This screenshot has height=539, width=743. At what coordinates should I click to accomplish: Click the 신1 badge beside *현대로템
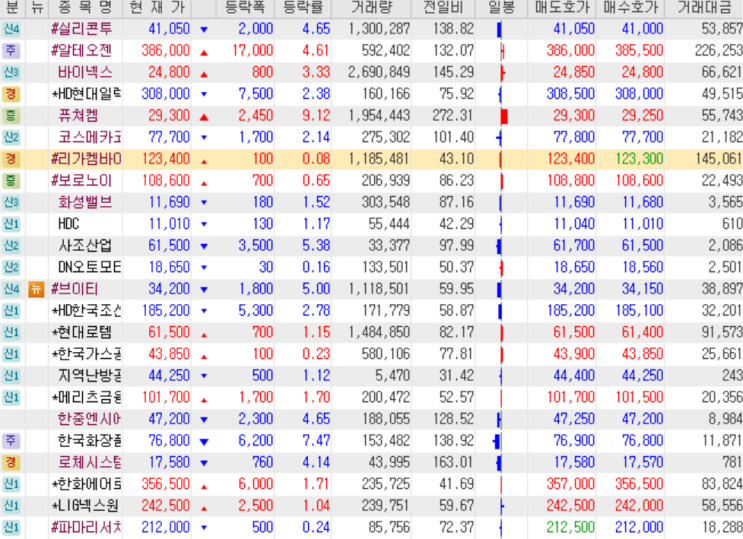[x=11, y=333]
